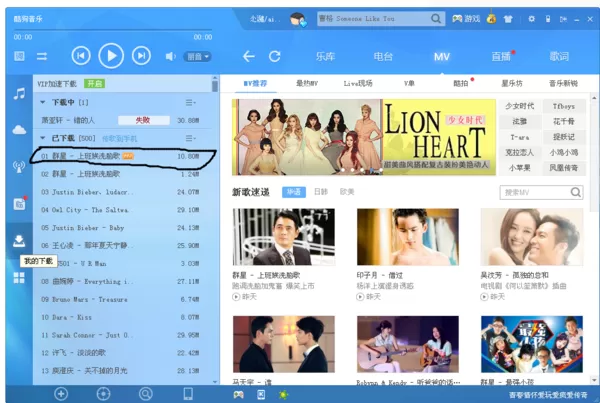
Task: Skip to the previous track
Action: click(x=81, y=56)
